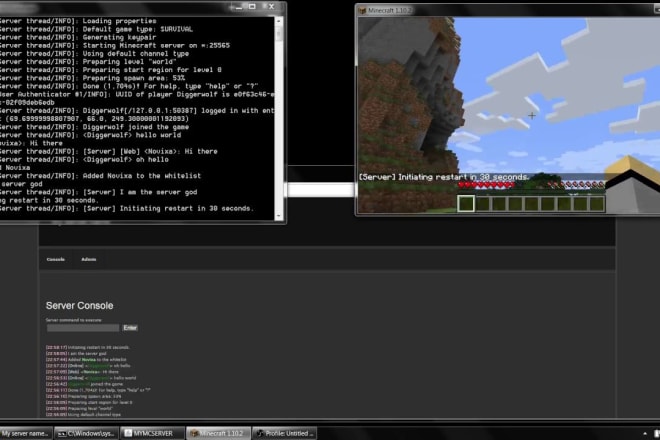Click Minecraft health hearts bar
660x440 pixels.
pyautogui.click(x=486, y=184)
